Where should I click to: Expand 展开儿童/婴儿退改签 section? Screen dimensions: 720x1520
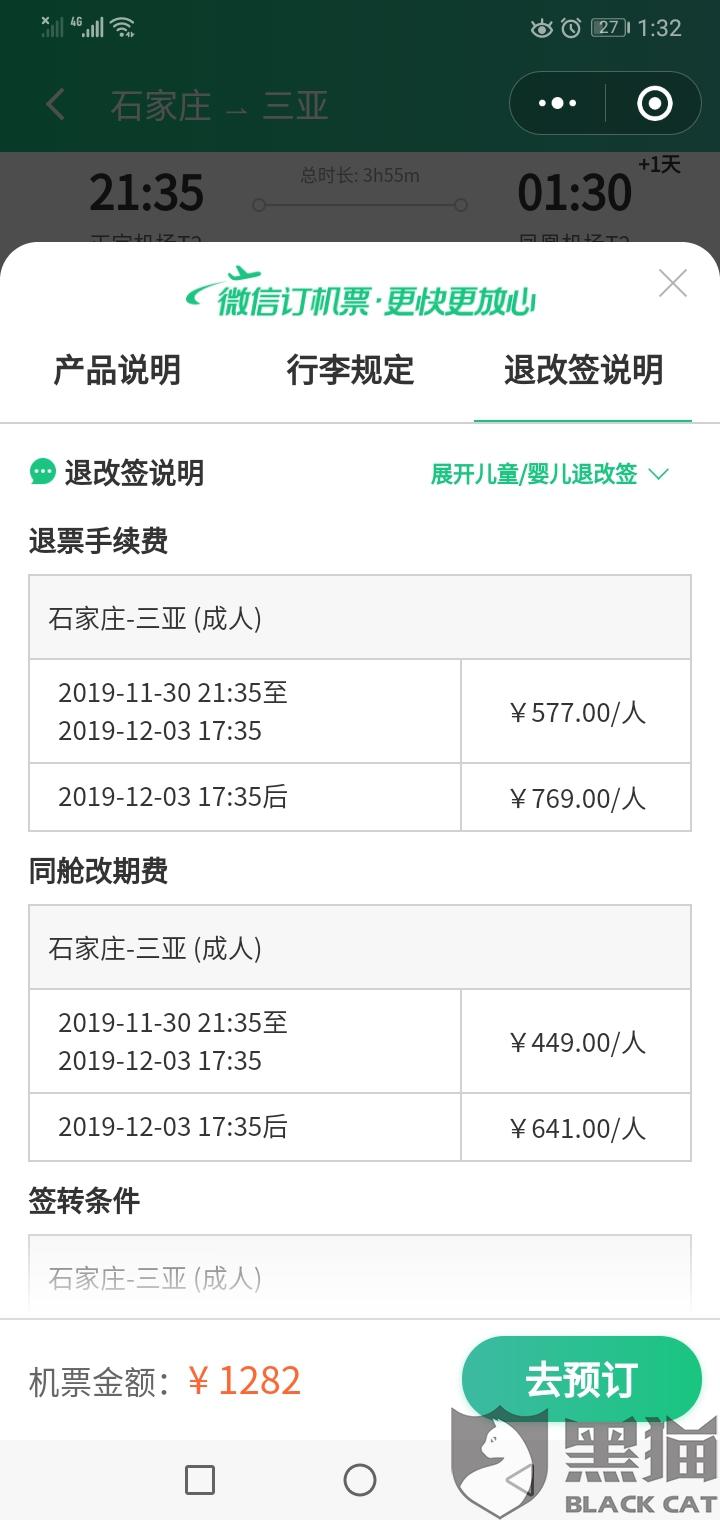(549, 474)
